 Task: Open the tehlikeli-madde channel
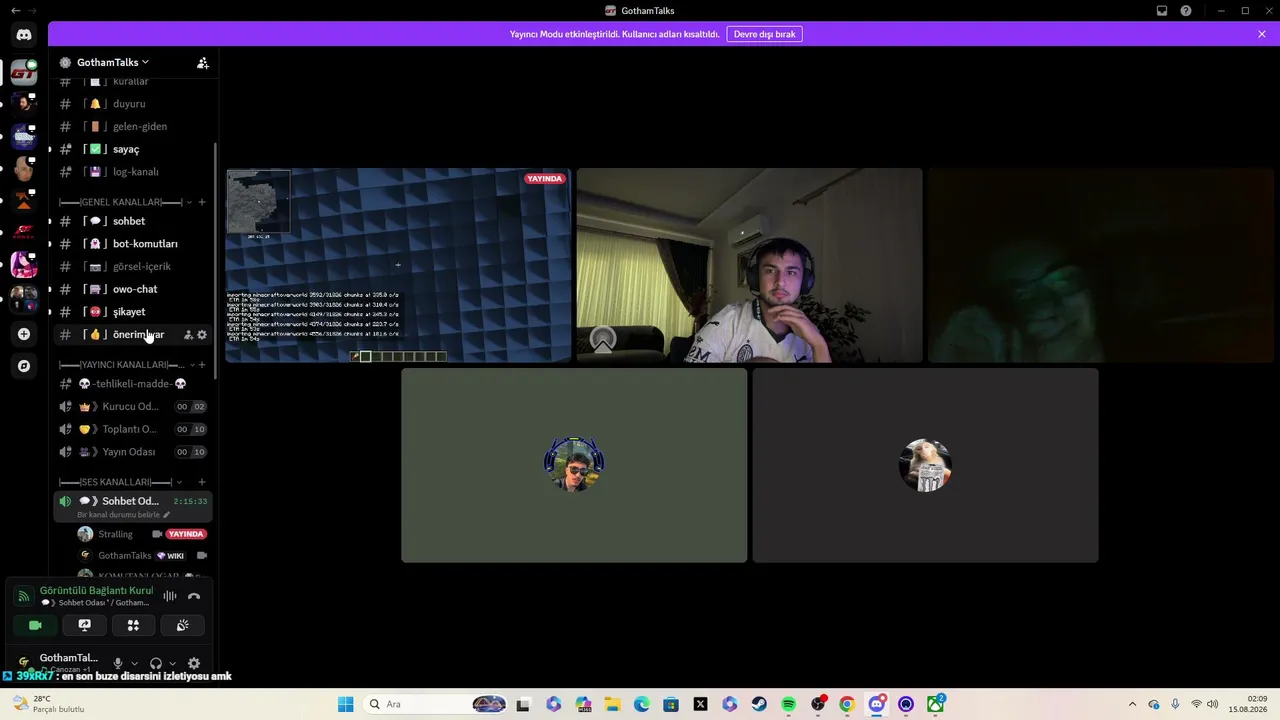coord(133,384)
